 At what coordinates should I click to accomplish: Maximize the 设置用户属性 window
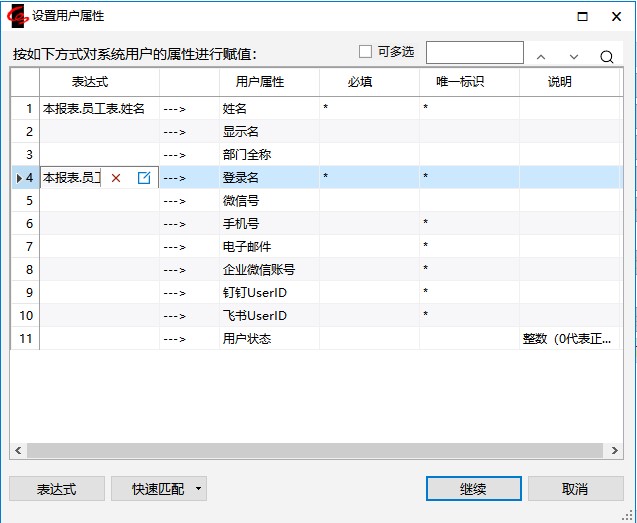tap(583, 16)
